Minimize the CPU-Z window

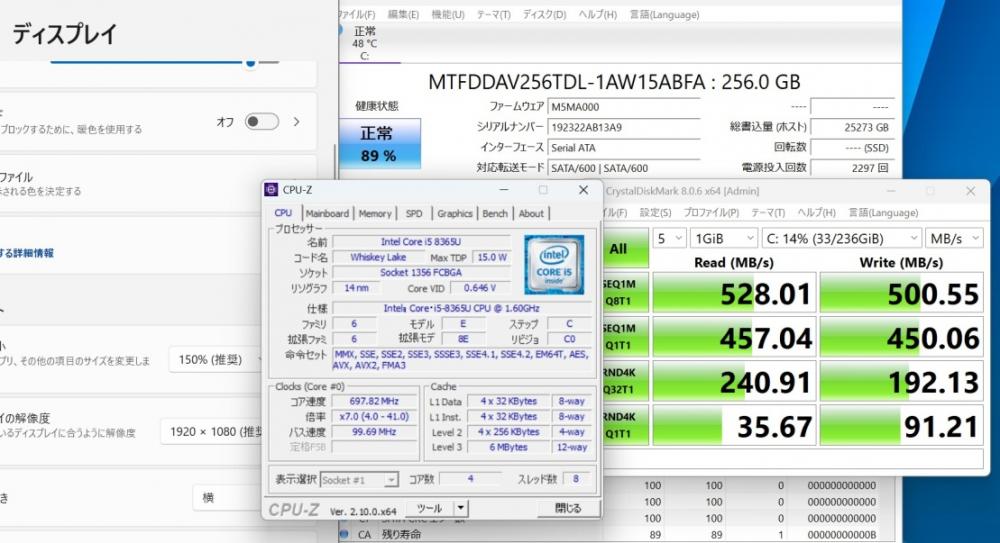pyautogui.click(x=504, y=190)
